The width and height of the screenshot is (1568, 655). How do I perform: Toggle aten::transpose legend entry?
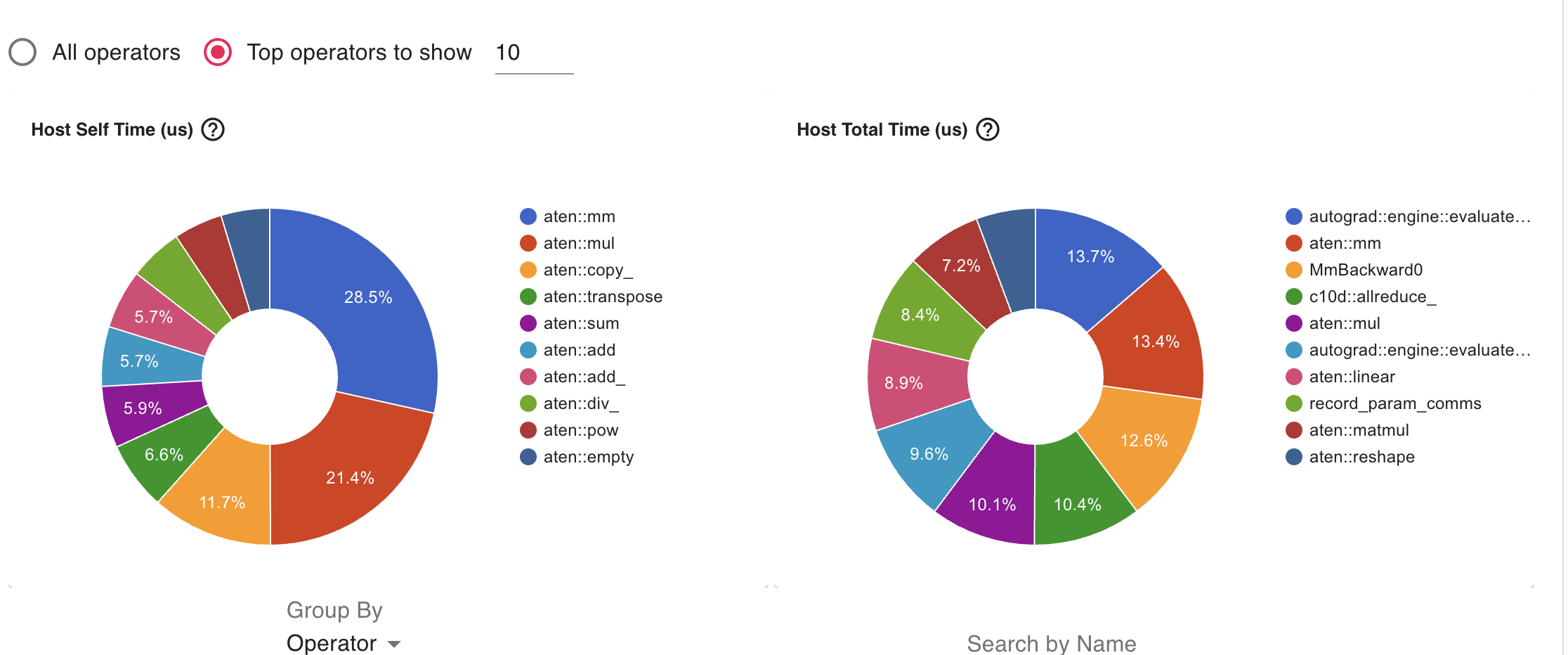coord(602,297)
